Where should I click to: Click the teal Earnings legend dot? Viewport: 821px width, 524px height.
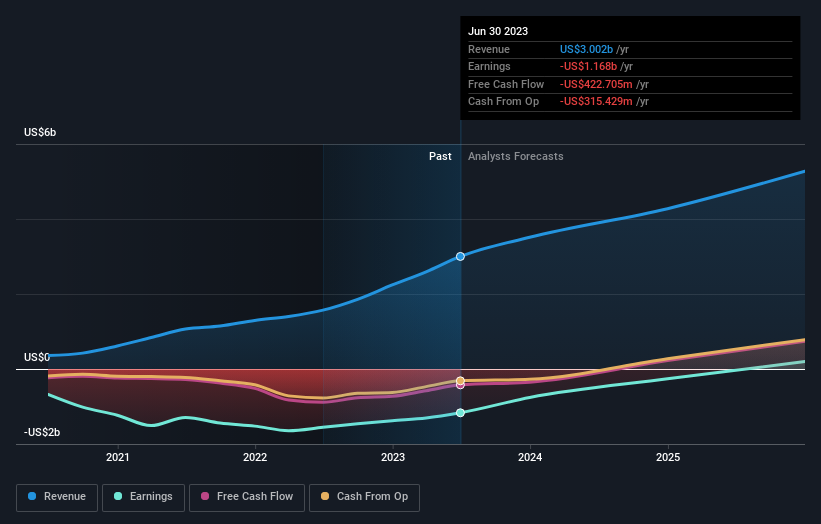click(x=118, y=496)
